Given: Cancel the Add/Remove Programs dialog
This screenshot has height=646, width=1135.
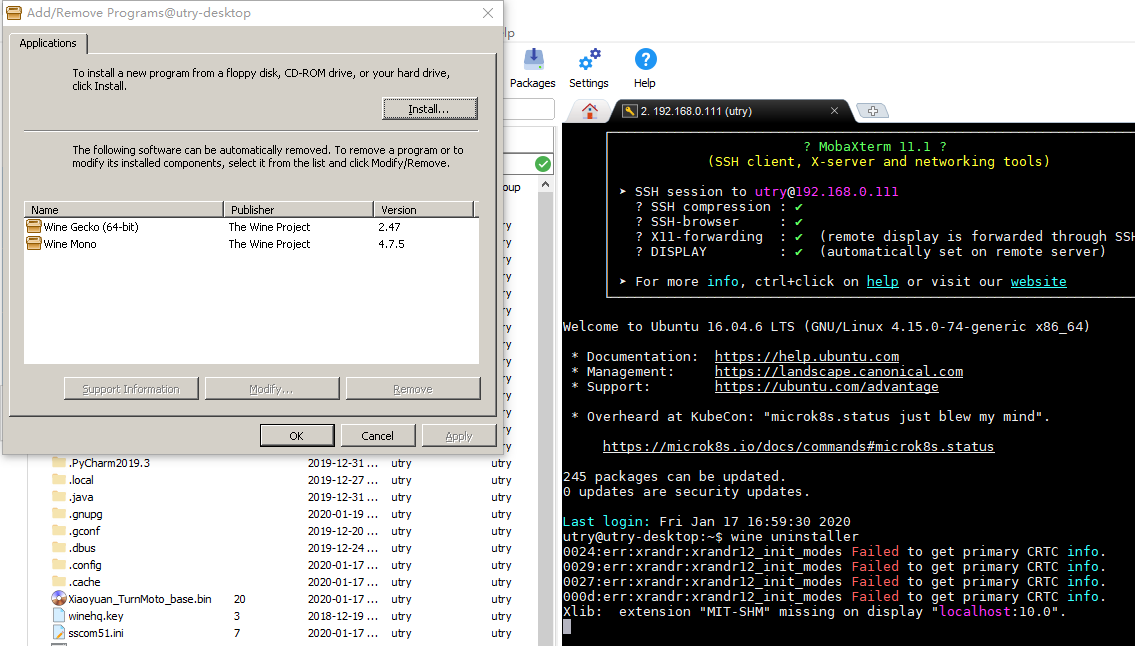Looking at the screenshot, I should (x=378, y=436).
